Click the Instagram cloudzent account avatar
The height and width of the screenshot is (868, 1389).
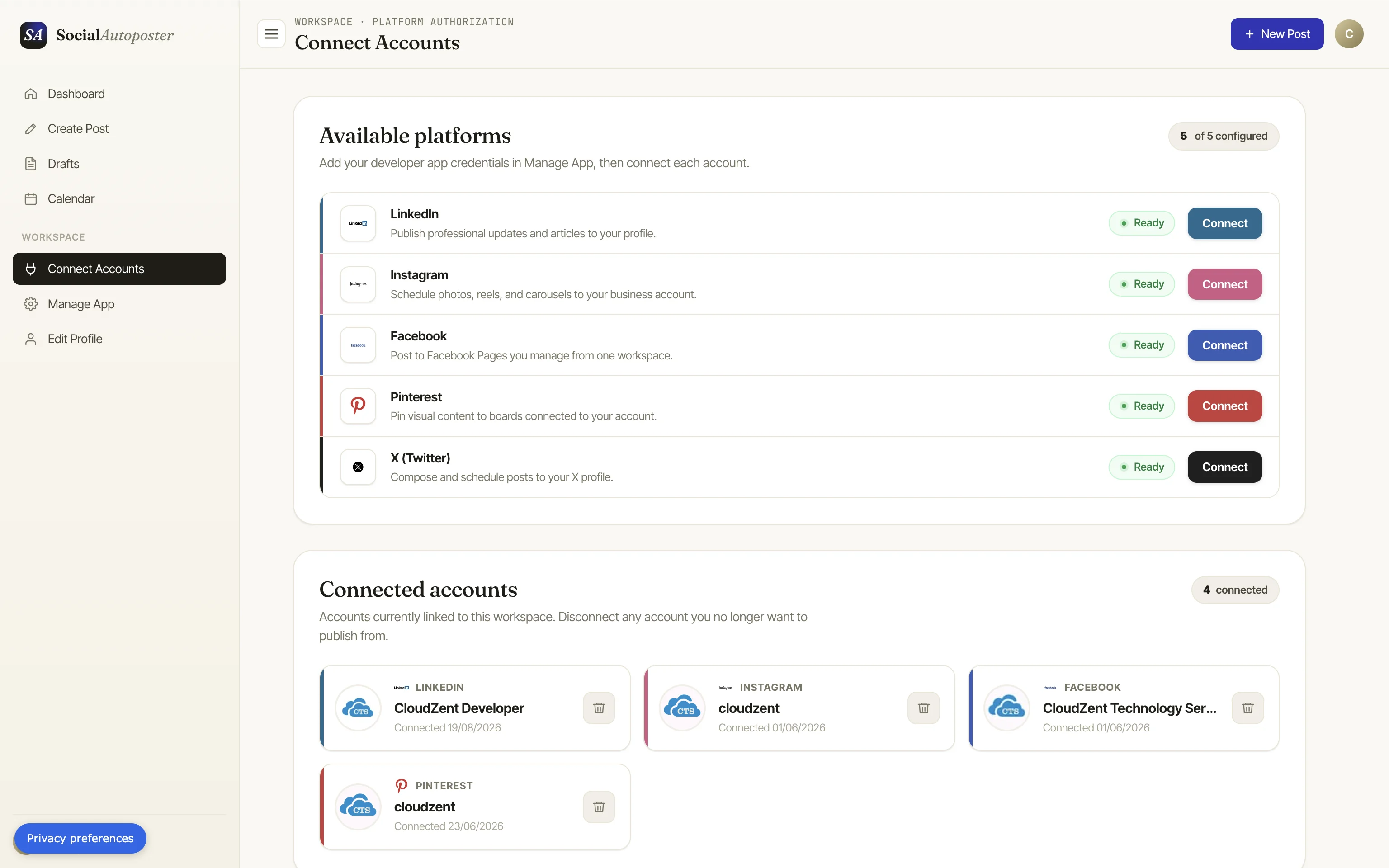[x=682, y=708]
